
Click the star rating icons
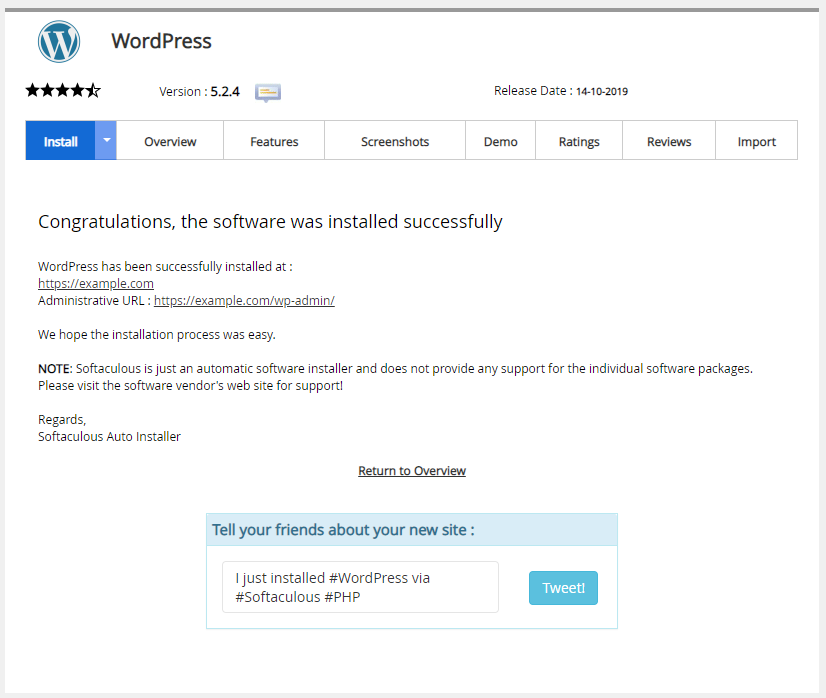63,91
